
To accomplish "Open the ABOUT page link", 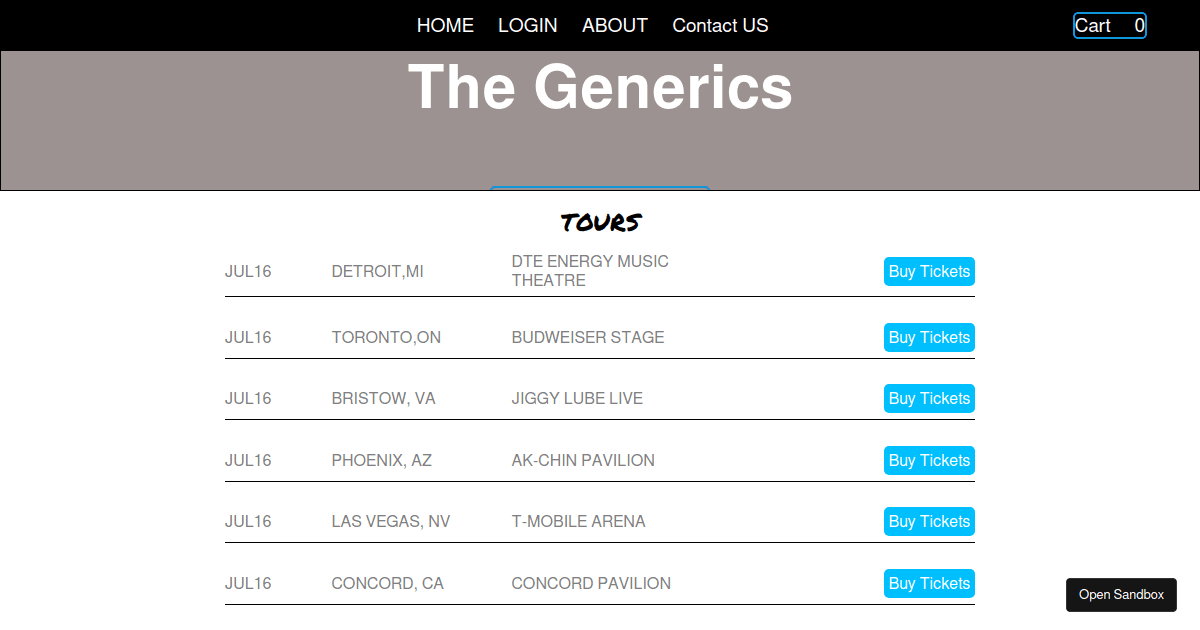I will point(615,25).
